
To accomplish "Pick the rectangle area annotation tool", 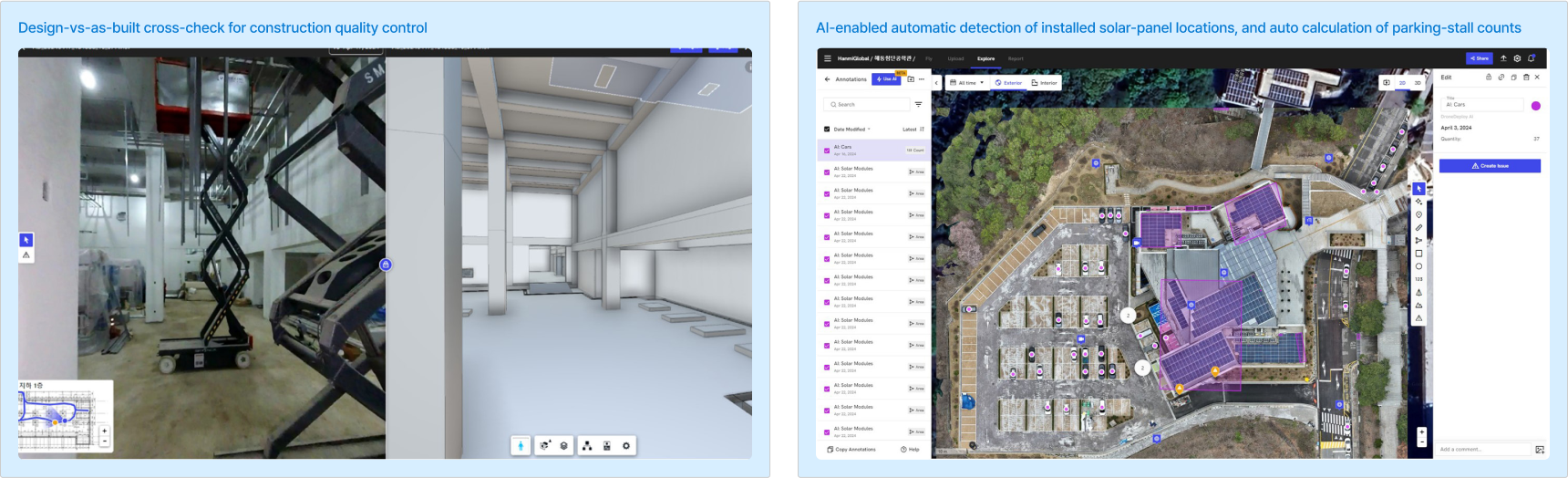I will [1418, 254].
